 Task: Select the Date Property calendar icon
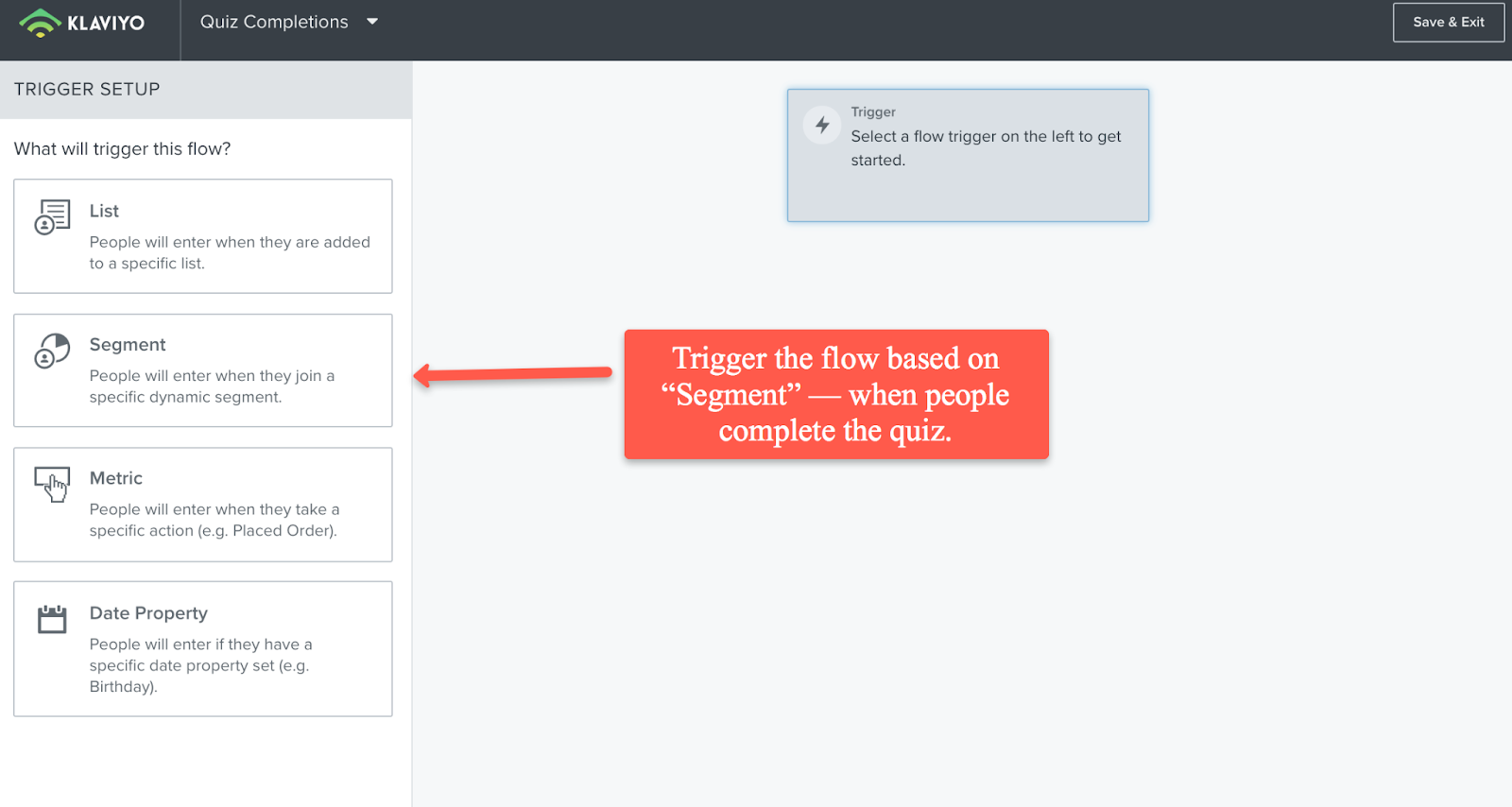(52, 619)
